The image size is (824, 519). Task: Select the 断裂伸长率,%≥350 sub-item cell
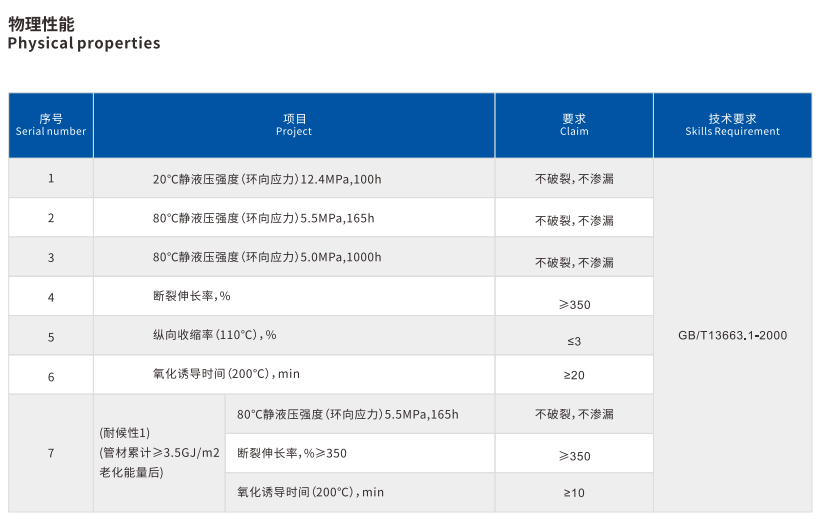tap(292, 453)
